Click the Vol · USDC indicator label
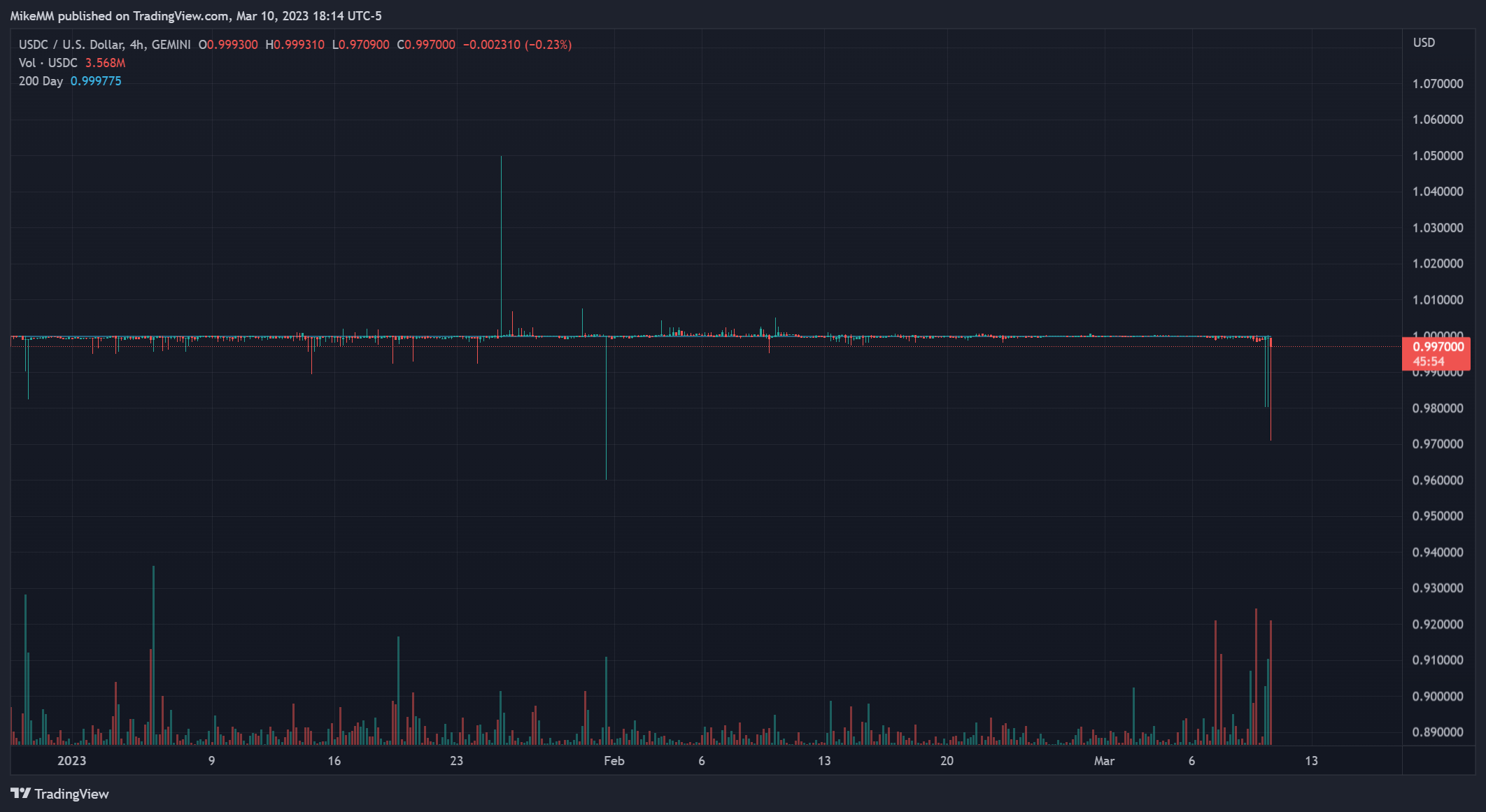This screenshot has width=1486, height=812. (48, 63)
